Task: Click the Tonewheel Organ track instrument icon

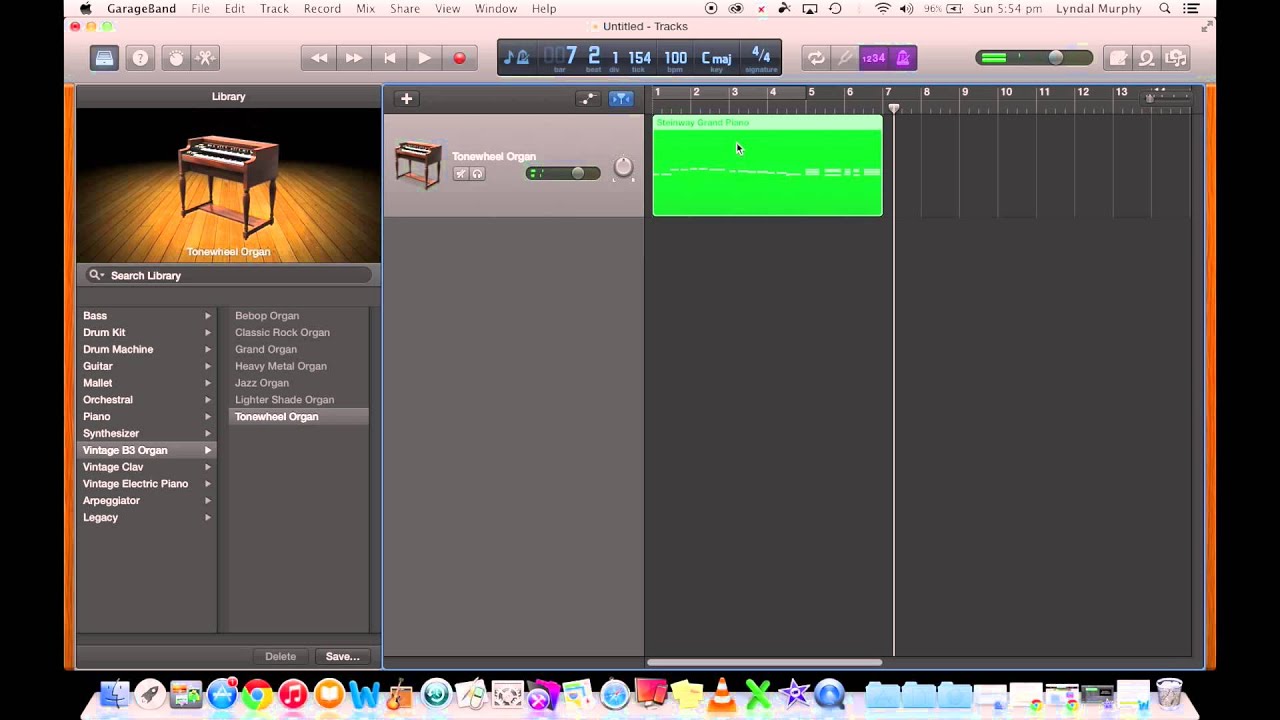Action: coord(418,164)
